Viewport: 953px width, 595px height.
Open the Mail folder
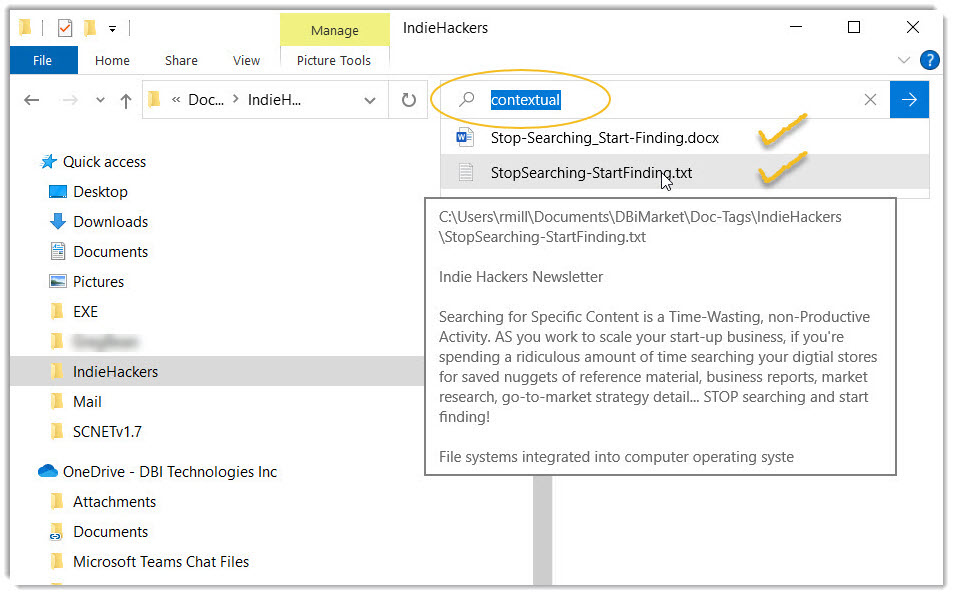pyautogui.click(x=87, y=401)
